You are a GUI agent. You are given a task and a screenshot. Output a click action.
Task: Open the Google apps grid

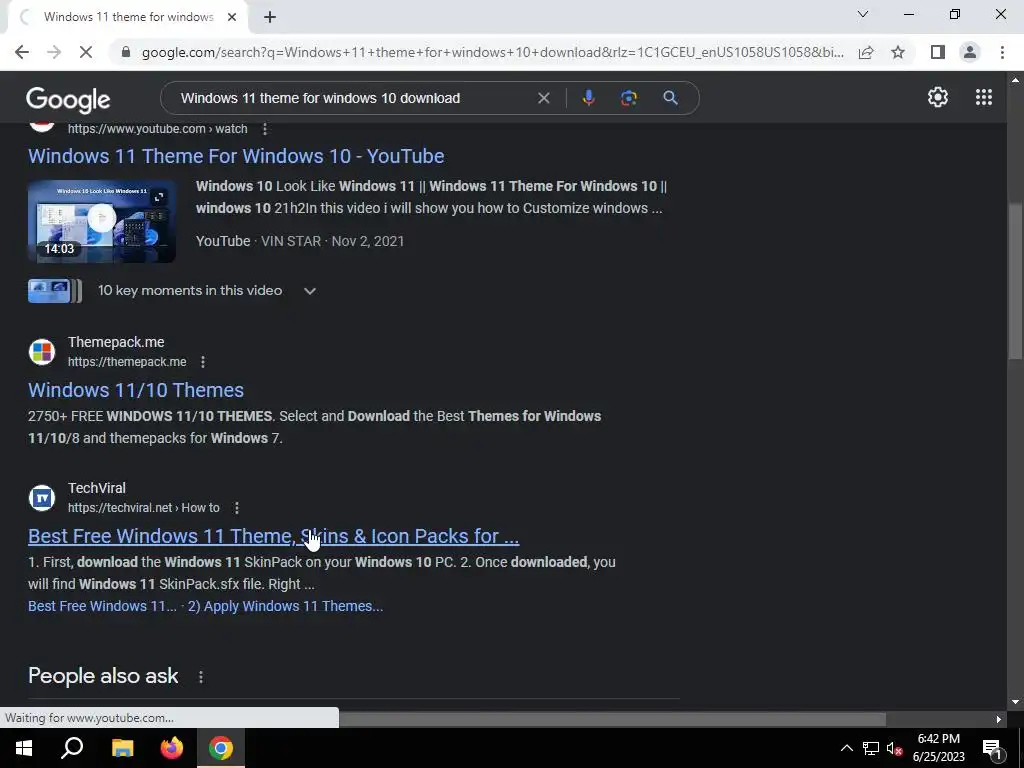coord(984,97)
